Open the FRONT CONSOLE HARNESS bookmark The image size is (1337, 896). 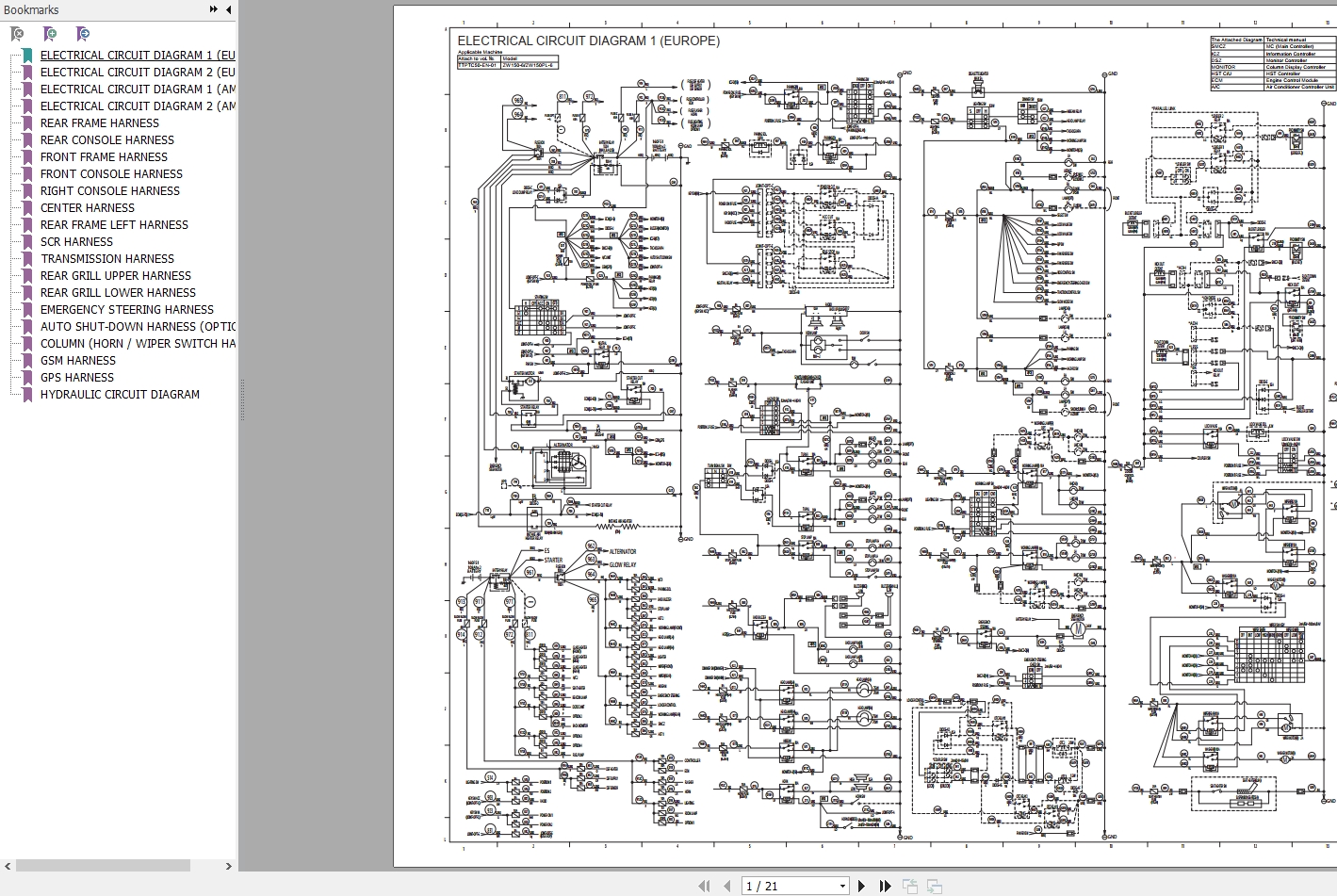coord(111,174)
